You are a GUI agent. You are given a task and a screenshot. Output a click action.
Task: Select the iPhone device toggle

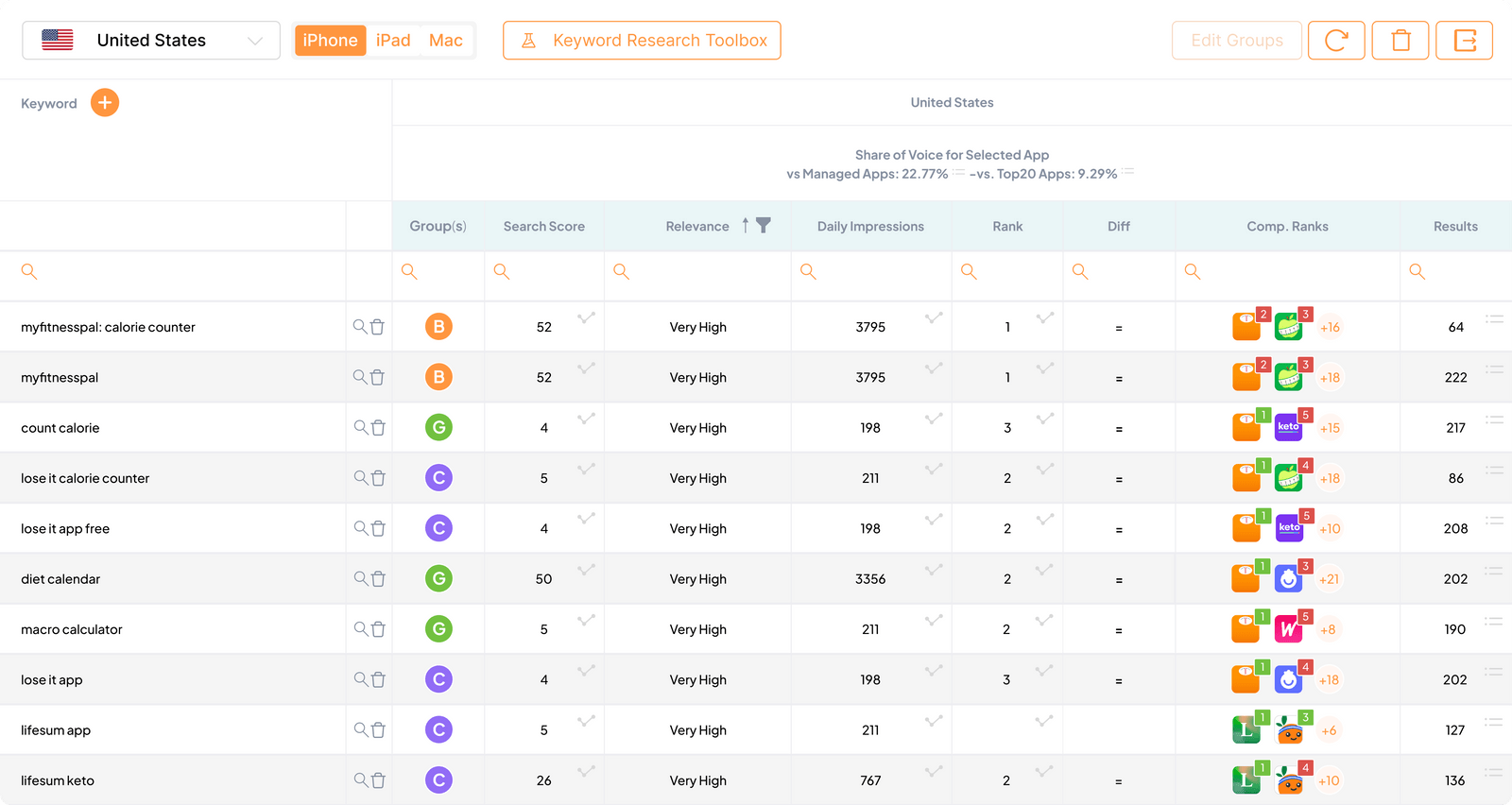[330, 41]
